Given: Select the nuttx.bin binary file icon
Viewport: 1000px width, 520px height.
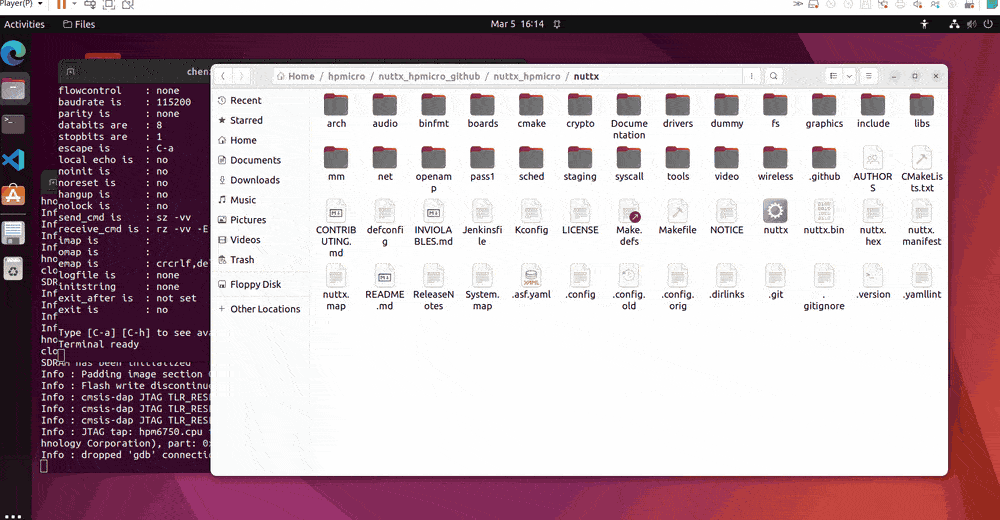Looking at the screenshot, I should 824,211.
